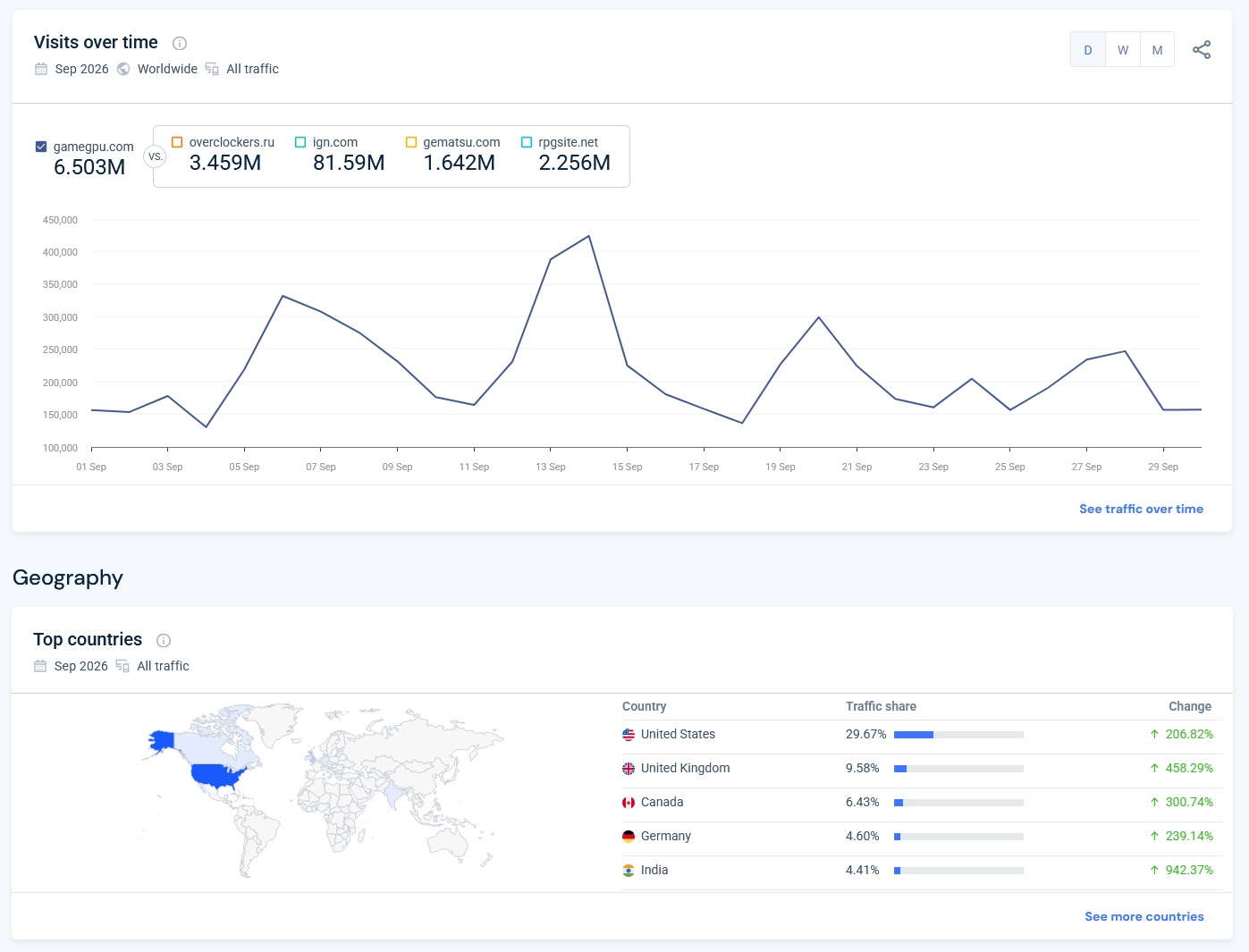Click the globe icon beside Worldwide
Viewport: 1249px width, 952px height.
point(123,69)
